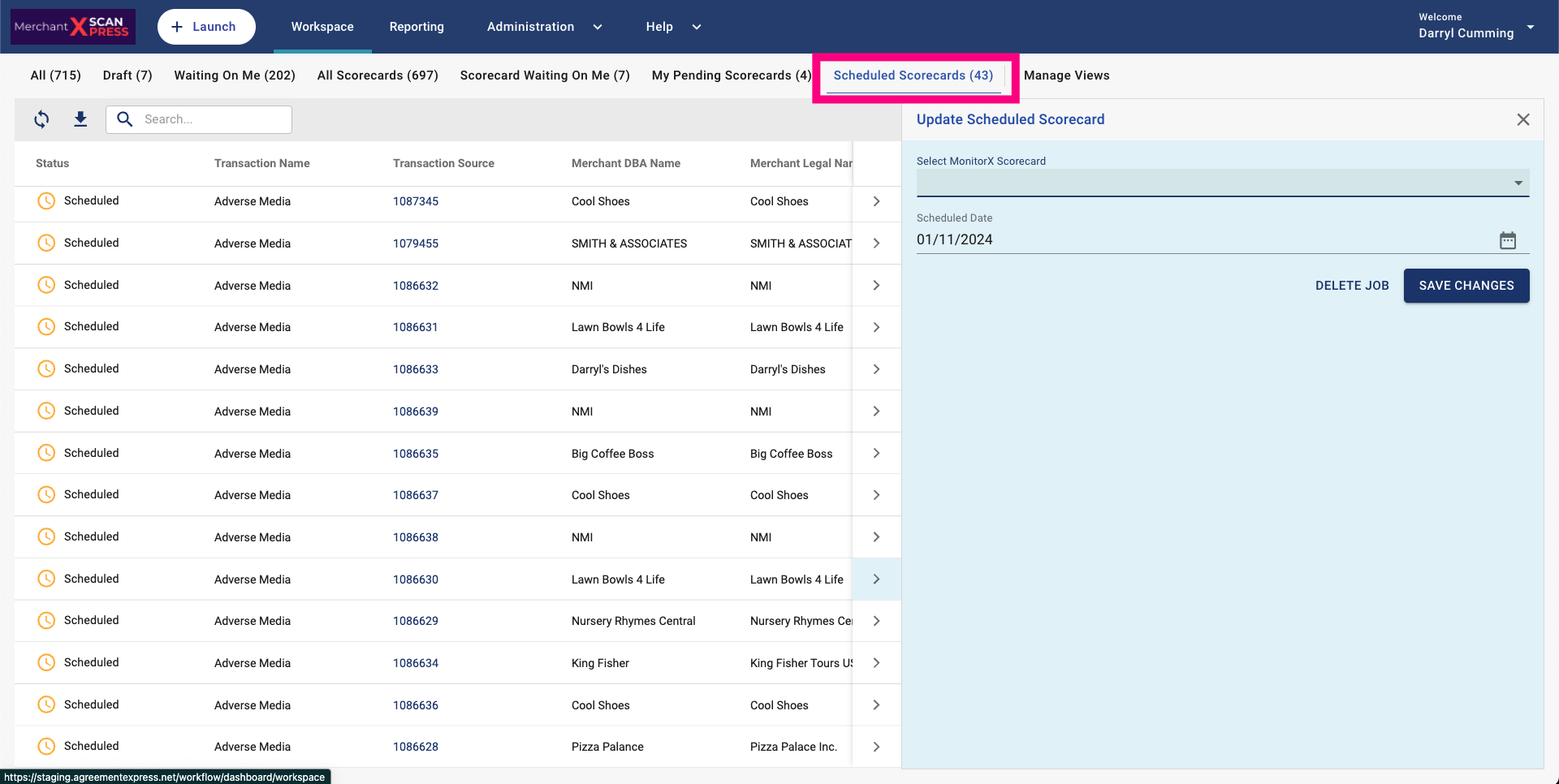Click clock status icon for row 1086638

(47, 536)
